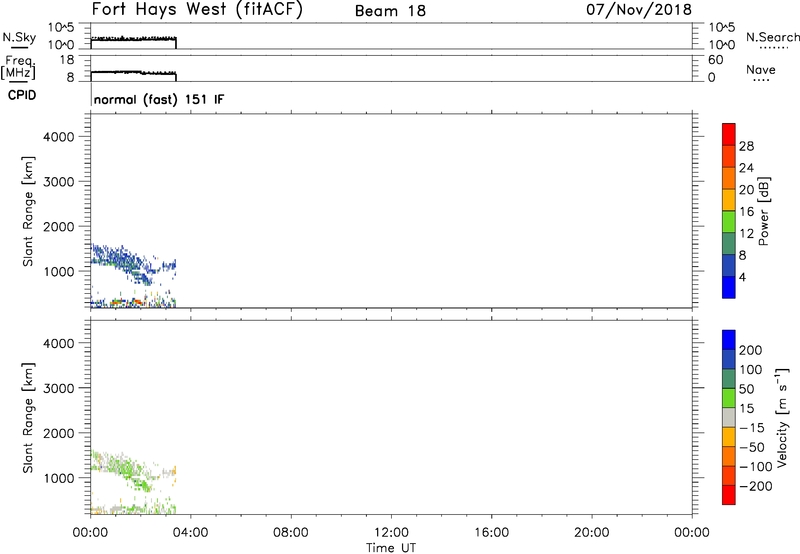Click the velocity colorbar label '200'

tap(751, 350)
